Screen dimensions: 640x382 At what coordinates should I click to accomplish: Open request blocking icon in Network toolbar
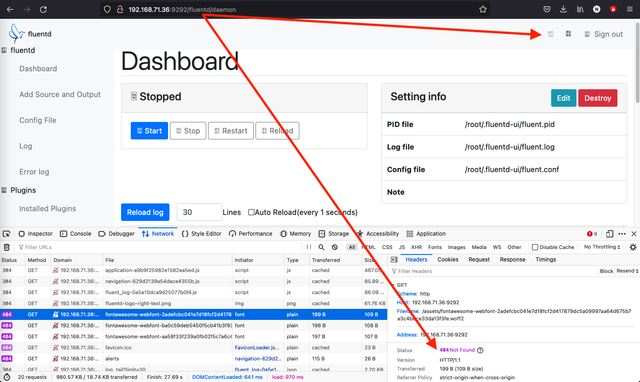335,247
